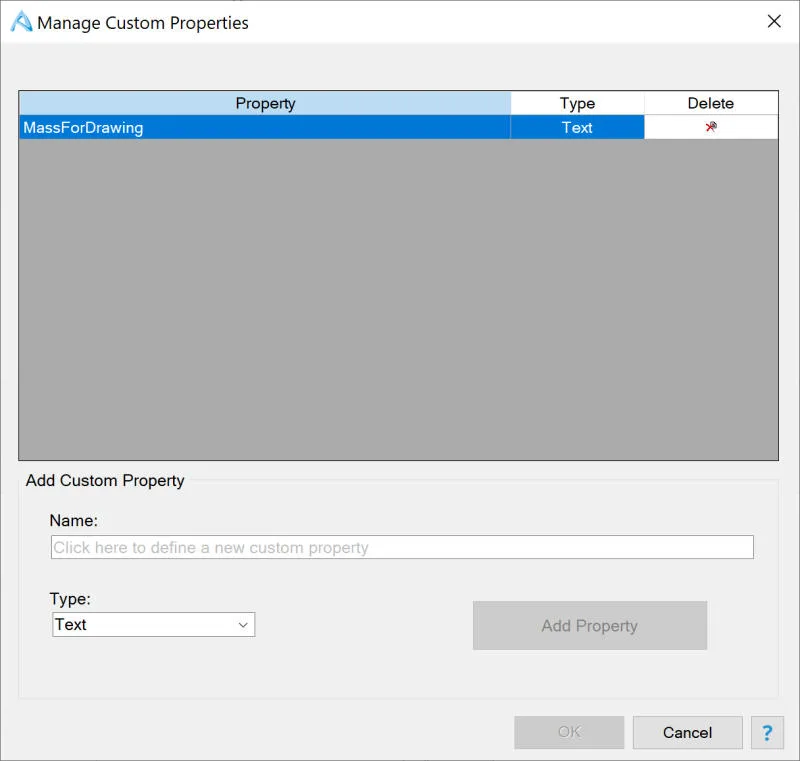
Task: Click the Type: label above the dropdown
Action: pos(70,598)
